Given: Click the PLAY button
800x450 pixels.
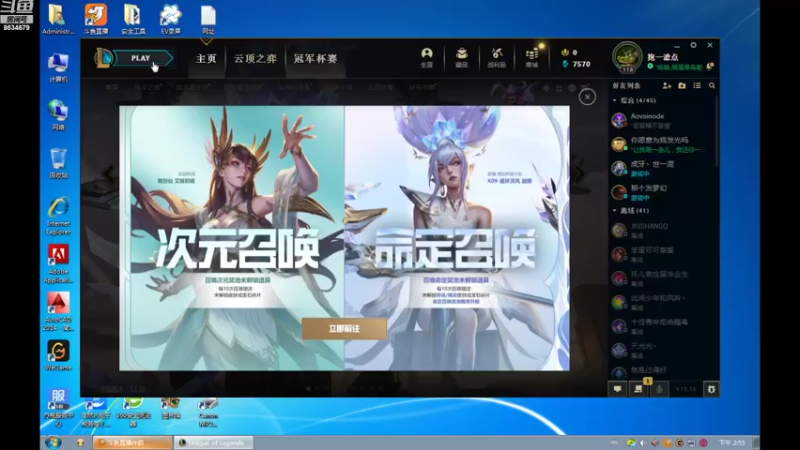Looking at the screenshot, I should pos(143,58).
